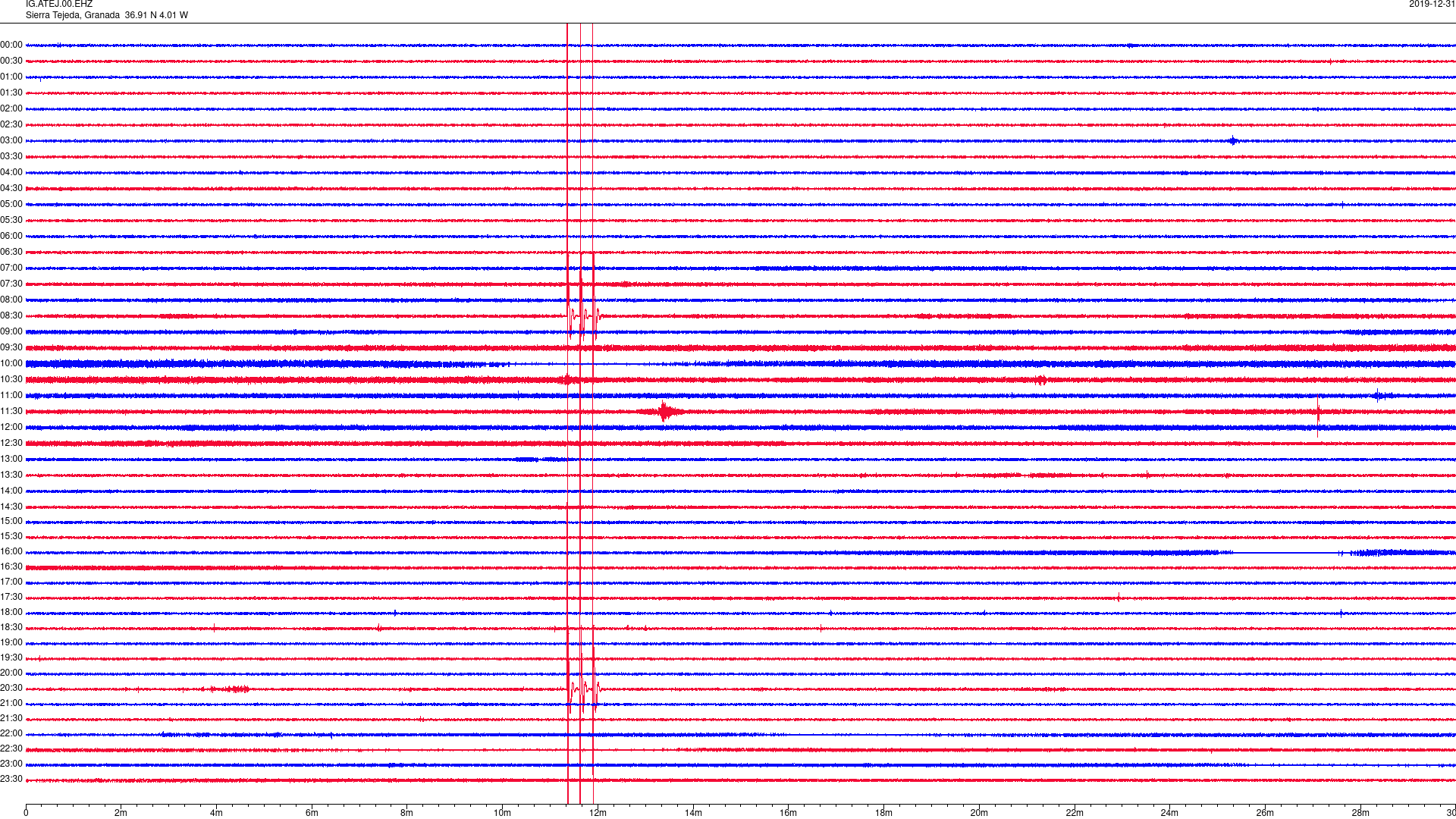Select the 05:00 trace time label
Image resolution: width=1456 pixels, height=819 pixels.
pos(11,205)
